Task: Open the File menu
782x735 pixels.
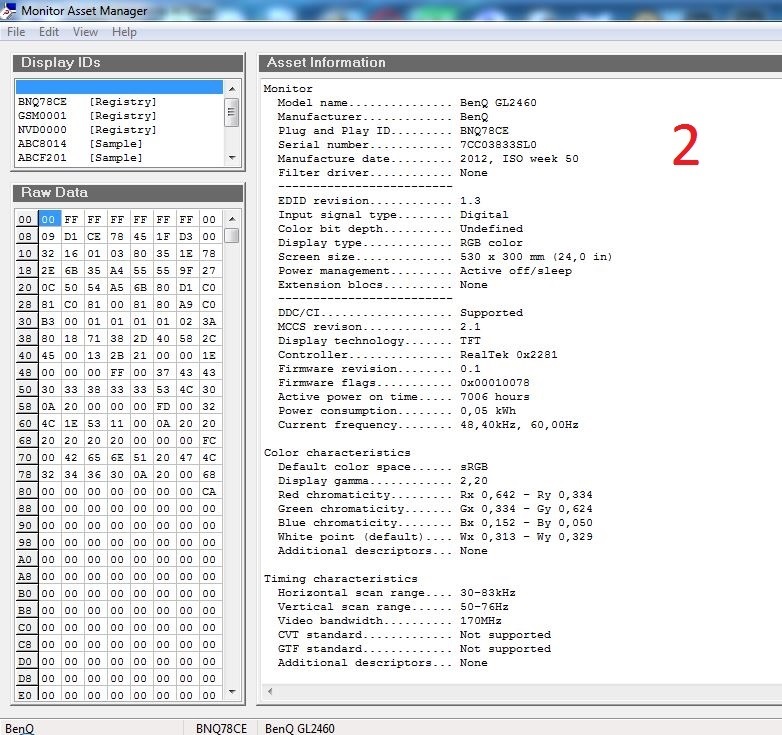Action: point(16,32)
